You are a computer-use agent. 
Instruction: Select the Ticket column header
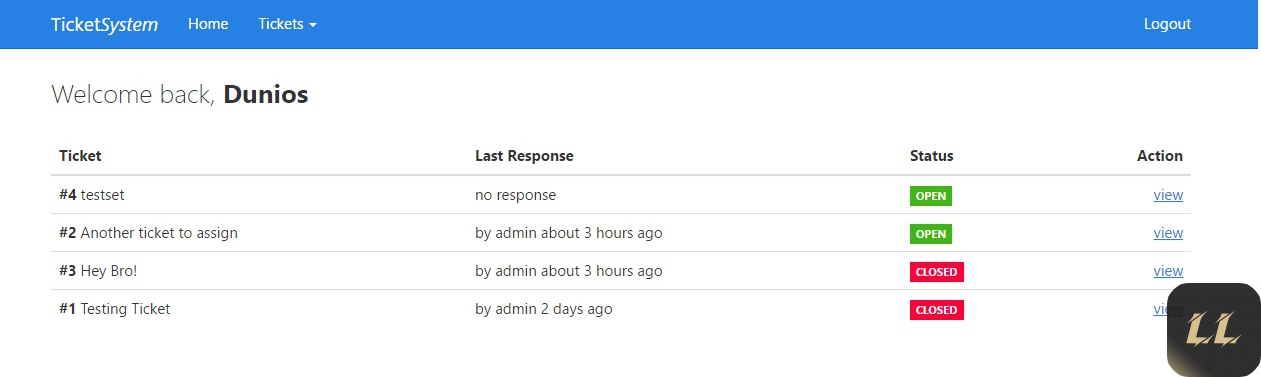(80, 156)
